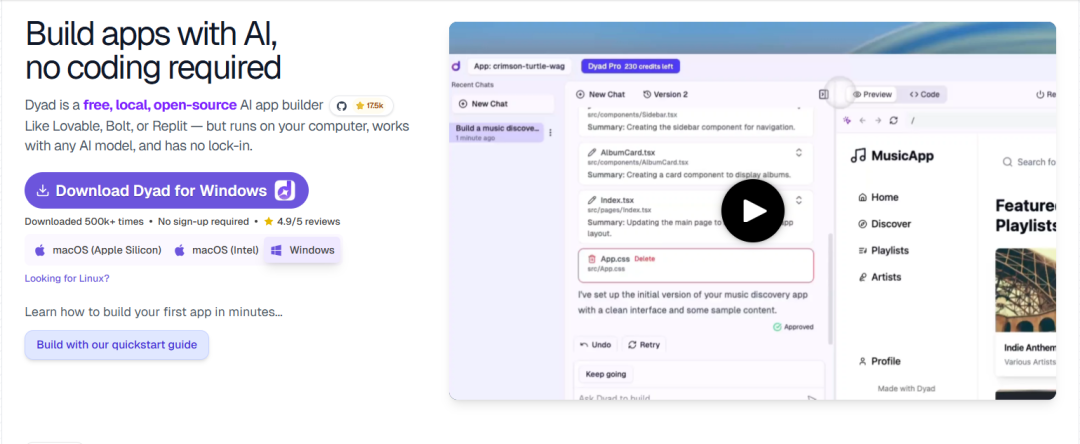Open Profile in the MusicApp sidebar
The image size is (1080, 444).
(879, 361)
